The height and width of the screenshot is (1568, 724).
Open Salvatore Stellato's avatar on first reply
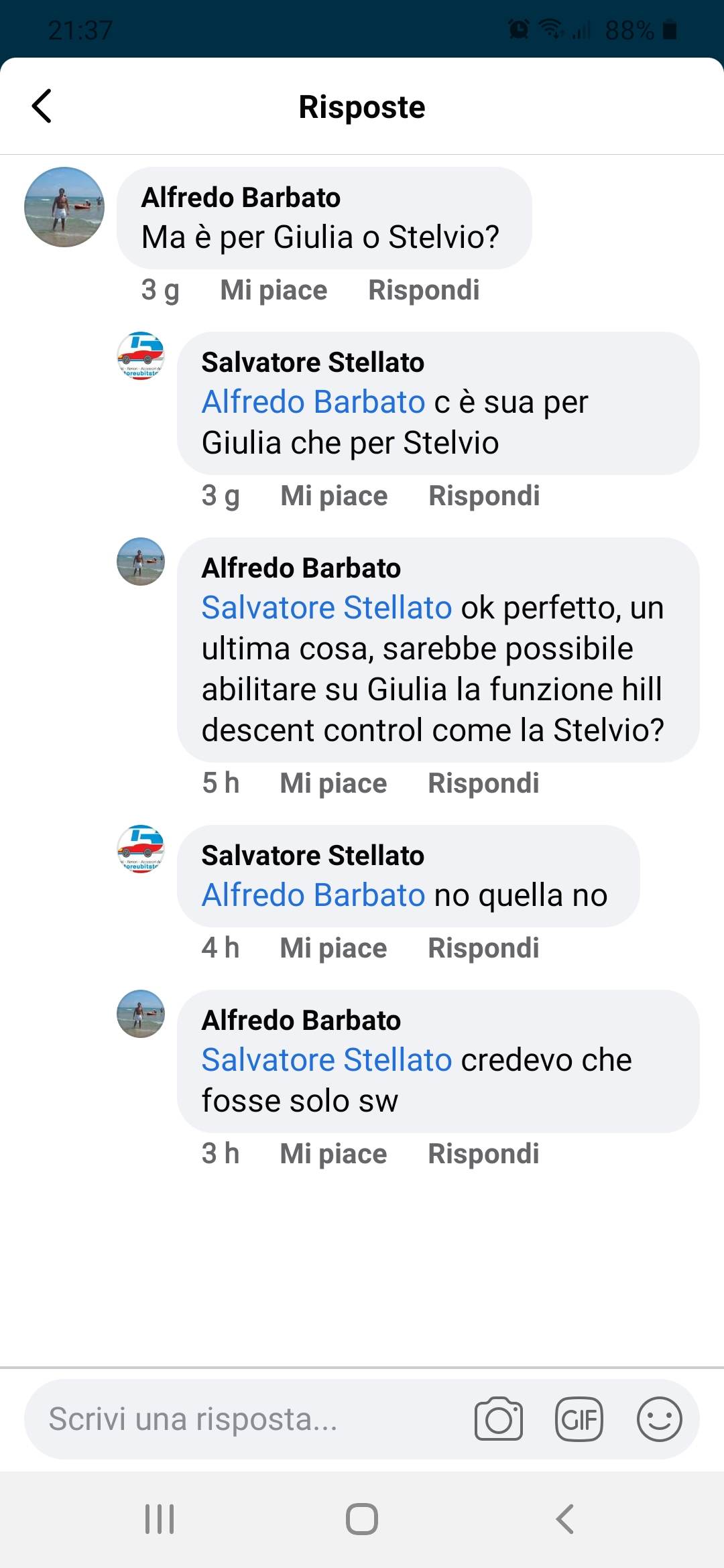[x=141, y=356]
